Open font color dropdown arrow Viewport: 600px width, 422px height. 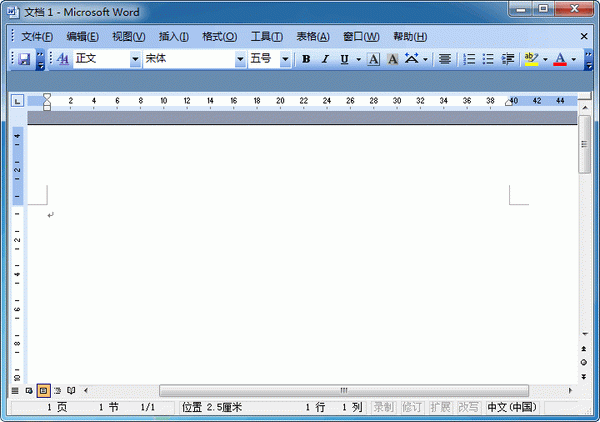pyautogui.click(x=574, y=59)
